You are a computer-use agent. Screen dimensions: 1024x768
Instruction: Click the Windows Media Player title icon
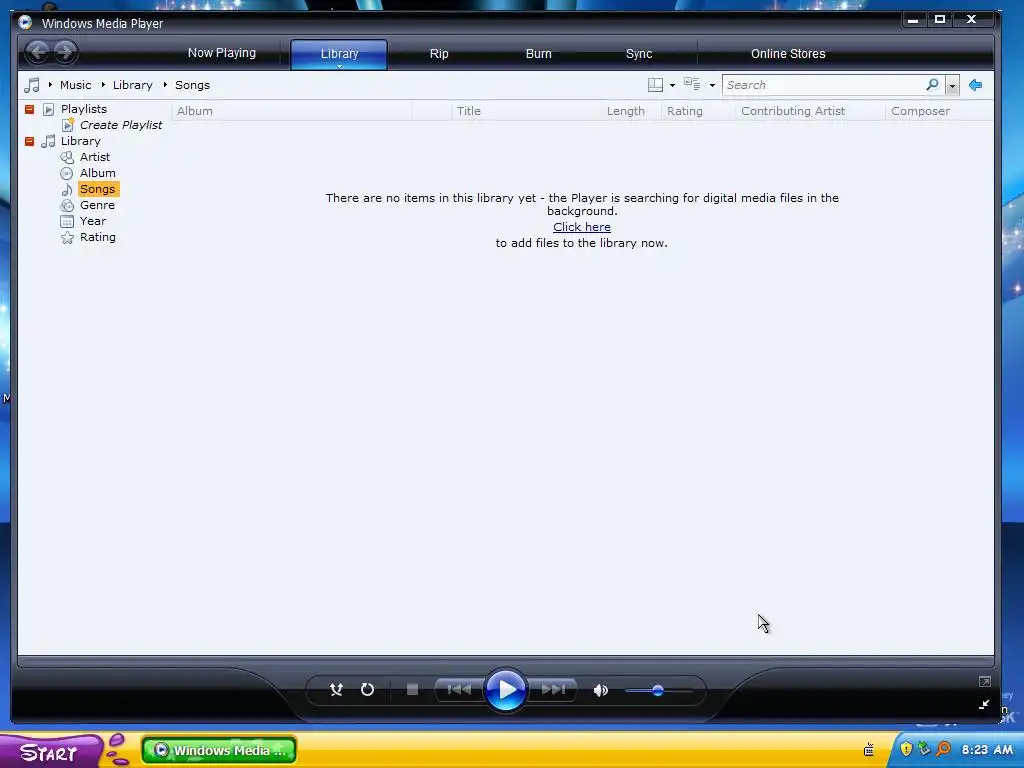pos(25,22)
